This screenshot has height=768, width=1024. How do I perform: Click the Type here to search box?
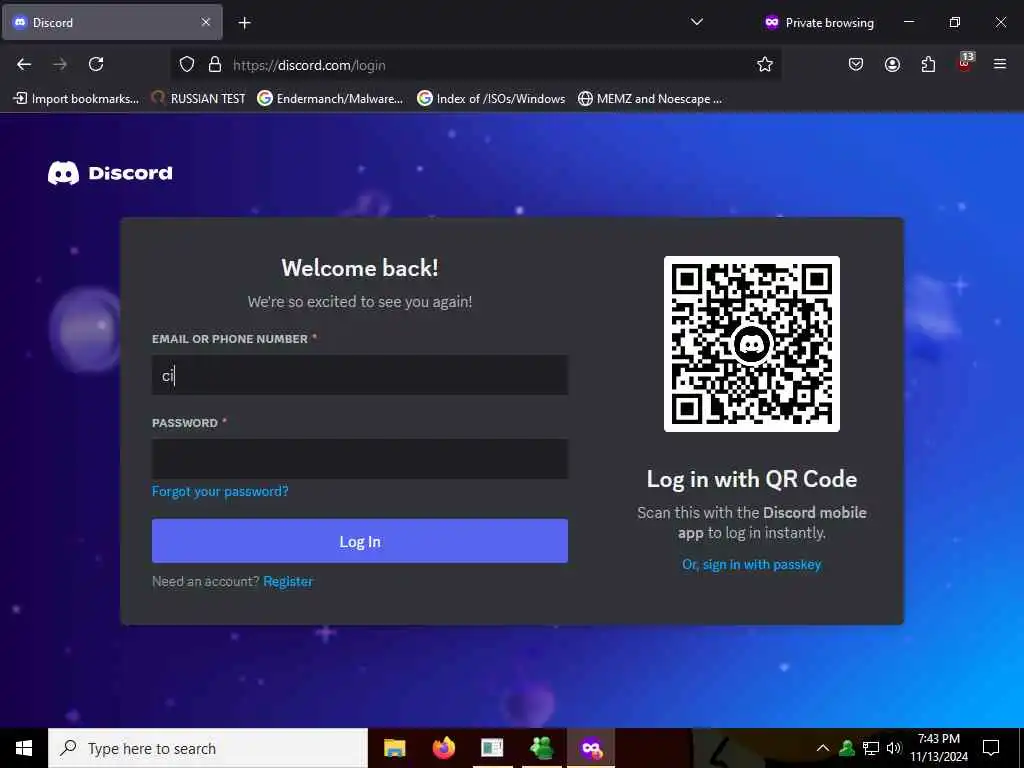coord(208,748)
